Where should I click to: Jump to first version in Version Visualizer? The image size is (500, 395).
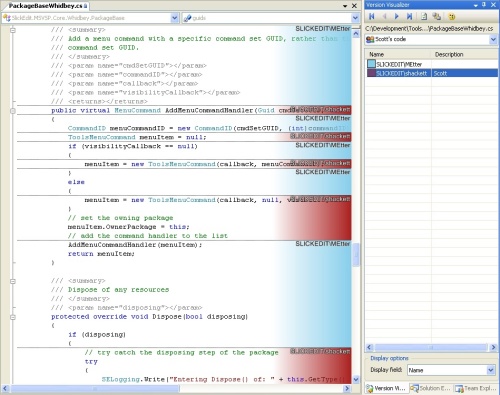[x=372, y=16]
